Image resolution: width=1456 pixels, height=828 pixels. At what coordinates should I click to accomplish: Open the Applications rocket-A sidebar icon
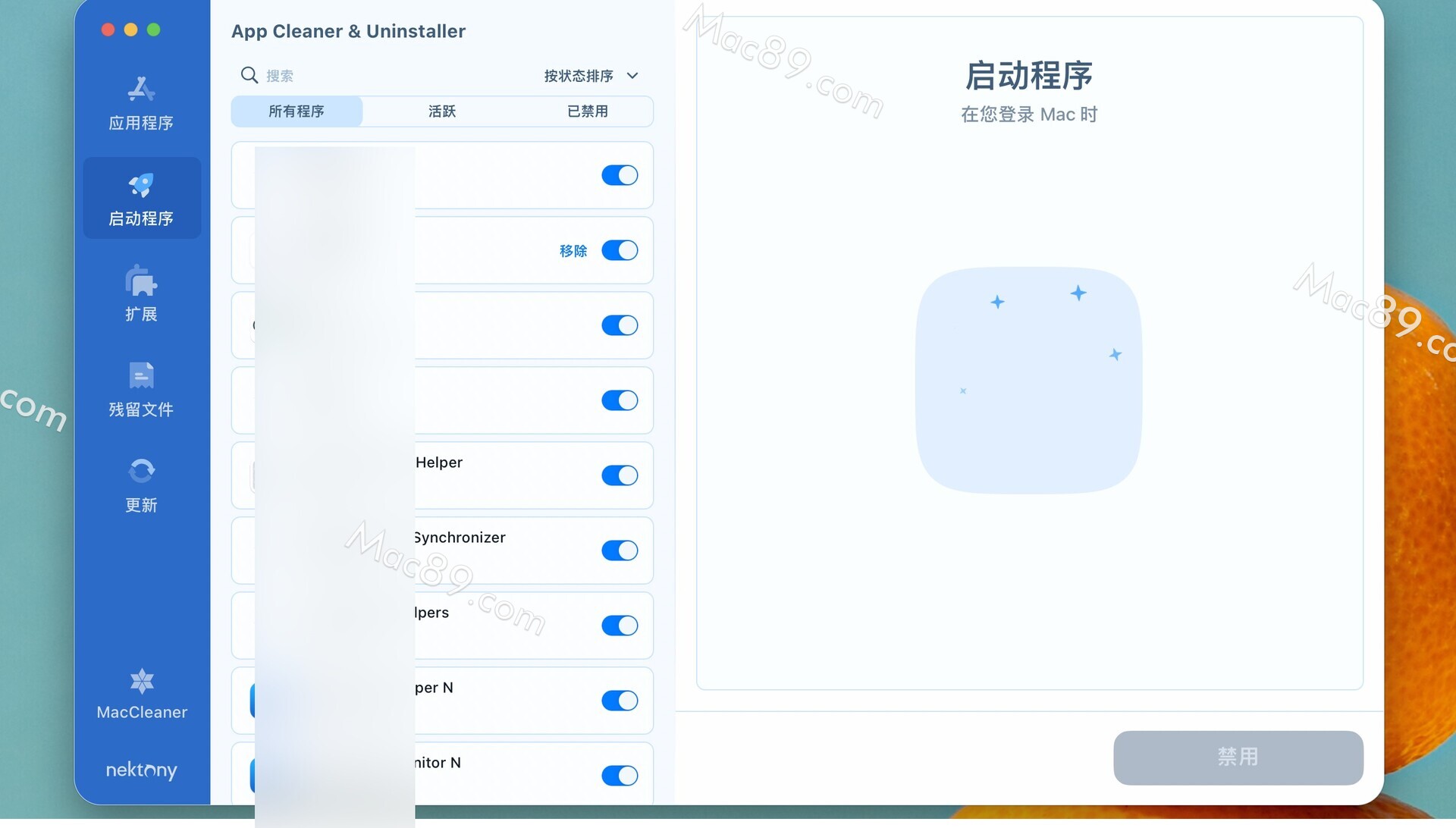141,90
